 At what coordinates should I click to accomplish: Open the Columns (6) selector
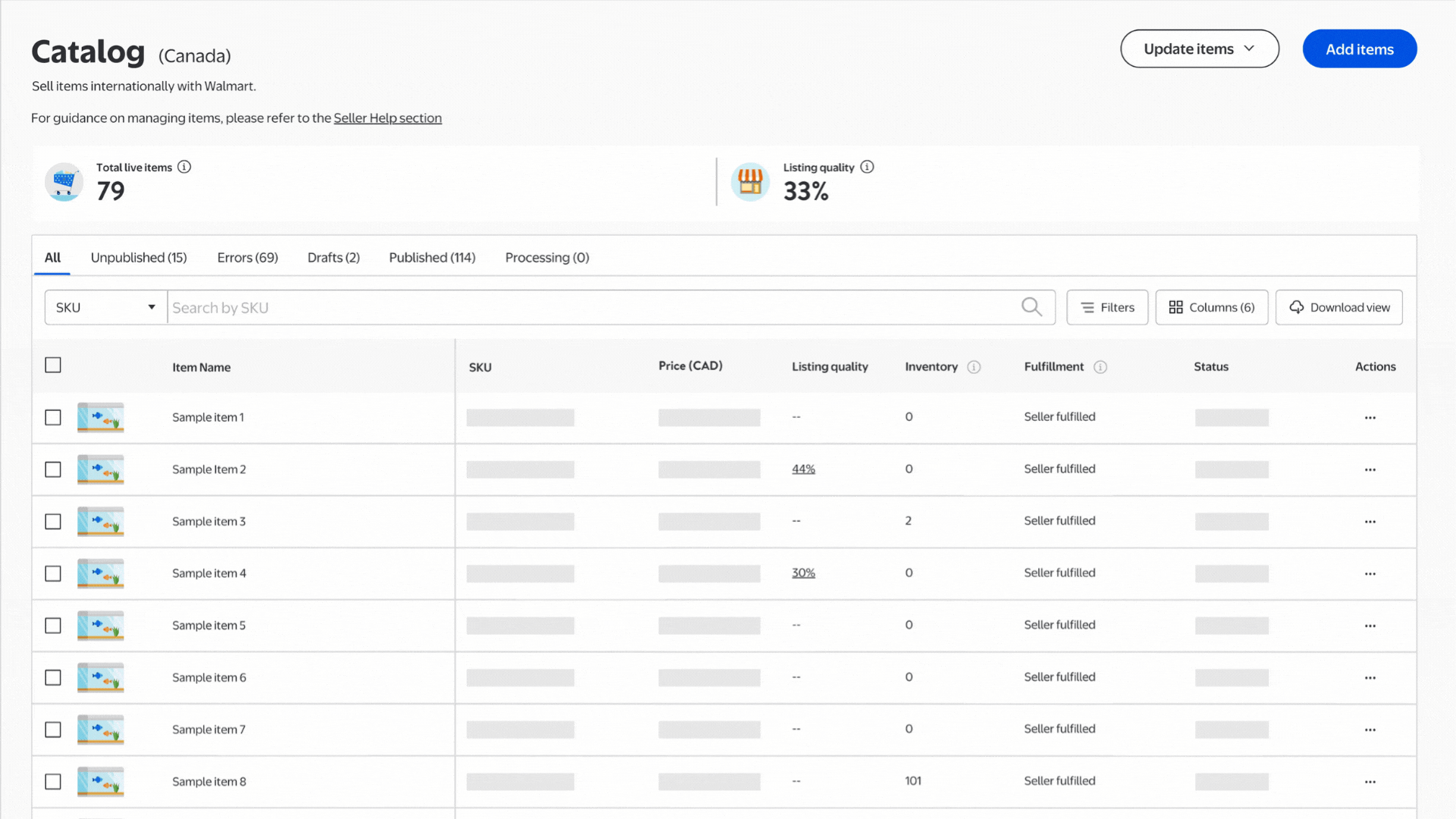[x=1211, y=308]
